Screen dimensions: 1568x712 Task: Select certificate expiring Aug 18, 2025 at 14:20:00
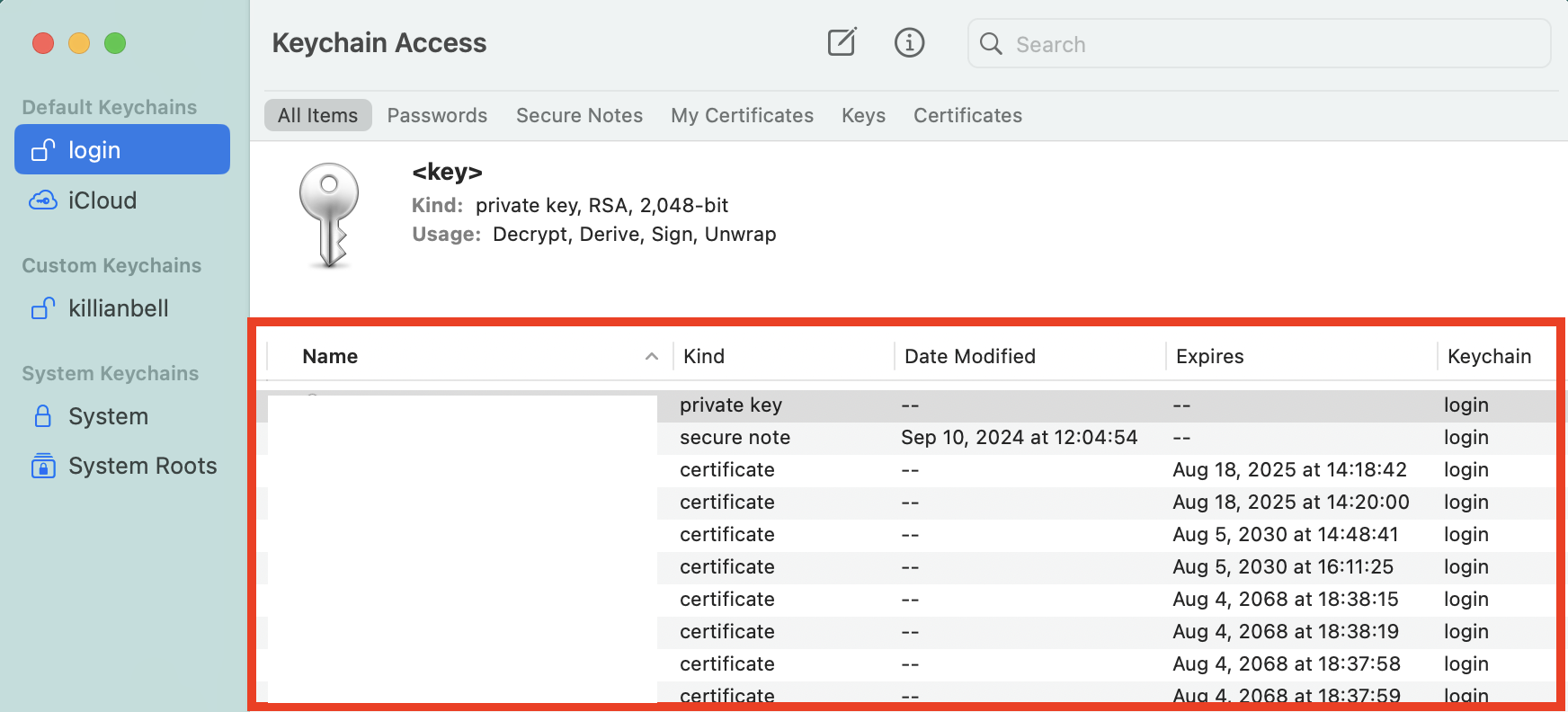(906, 503)
